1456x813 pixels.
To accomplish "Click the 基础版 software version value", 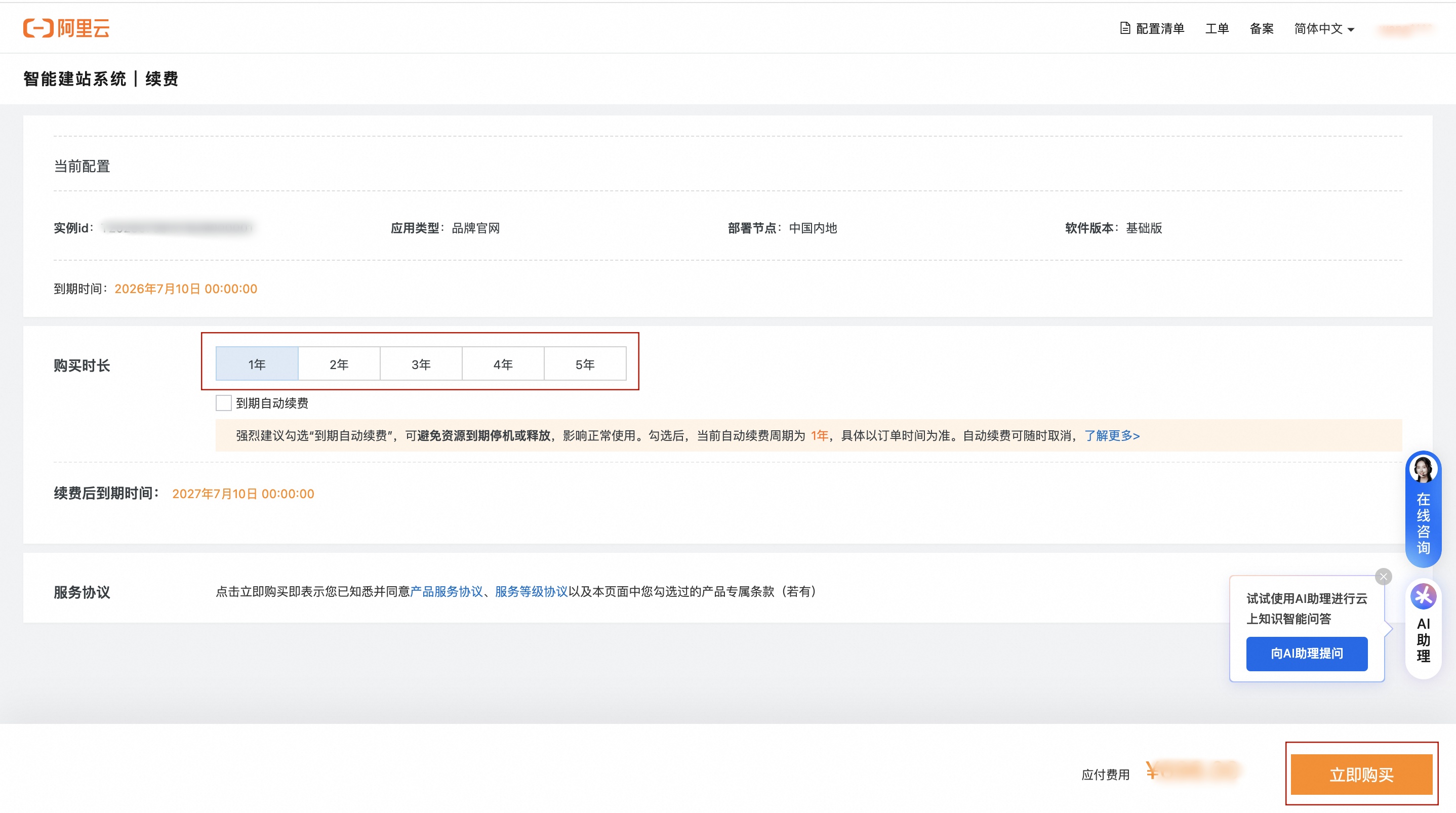I will [1144, 228].
